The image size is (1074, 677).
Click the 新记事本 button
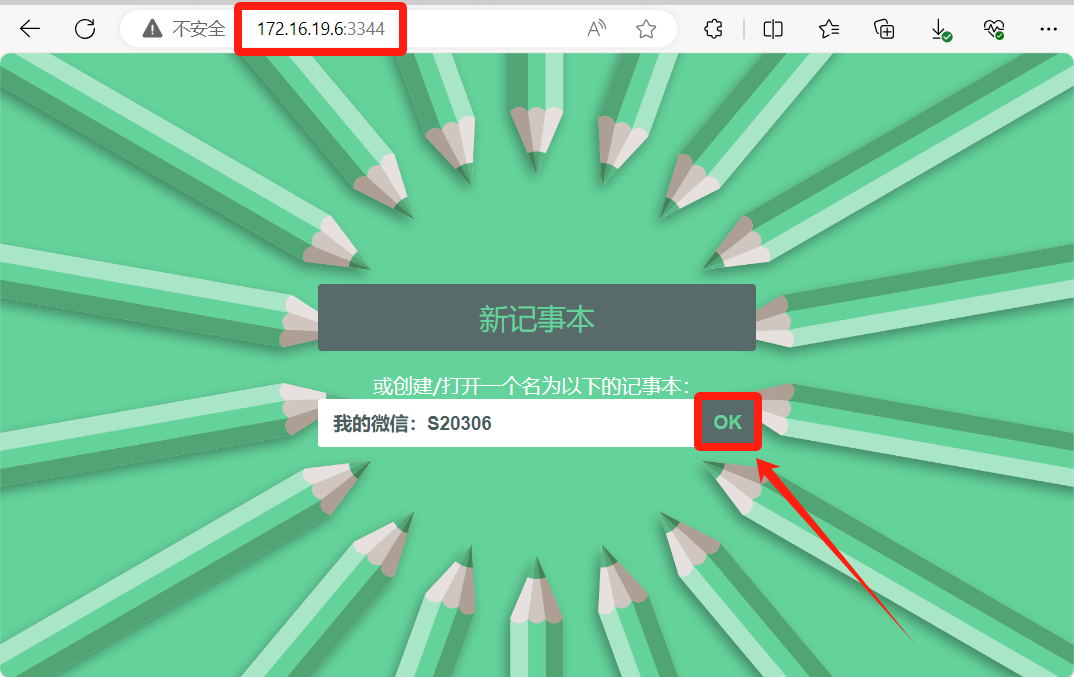click(x=536, y=318)
